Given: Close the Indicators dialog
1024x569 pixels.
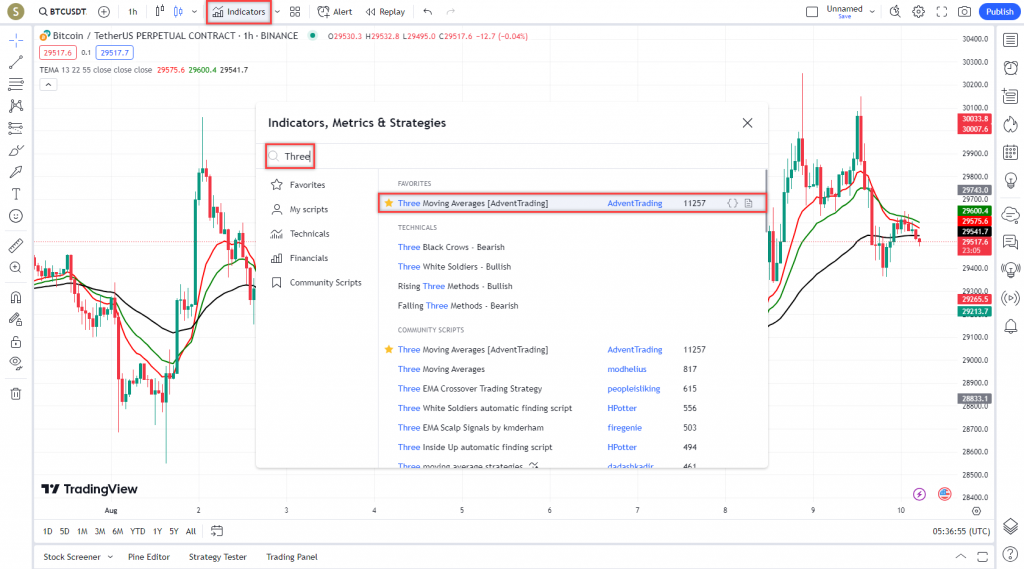Looking at the screenshot, I should point(747,123).
